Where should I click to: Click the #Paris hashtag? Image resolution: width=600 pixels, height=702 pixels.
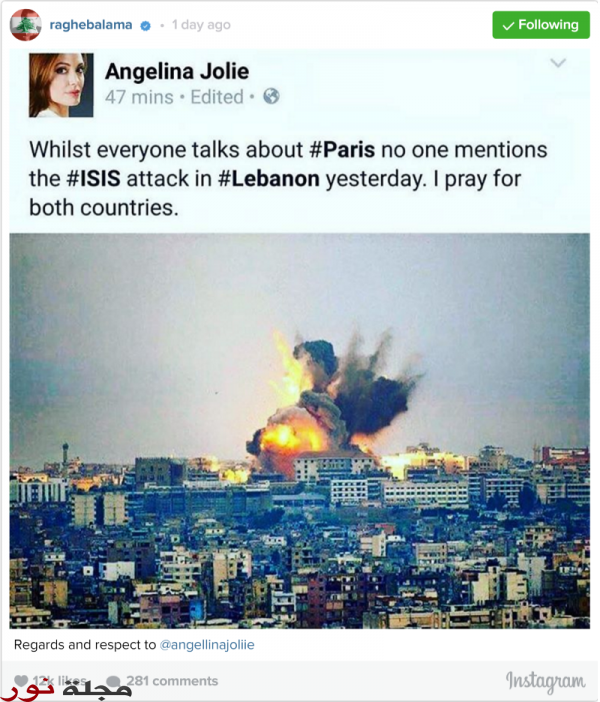click(x=342, y=150)
